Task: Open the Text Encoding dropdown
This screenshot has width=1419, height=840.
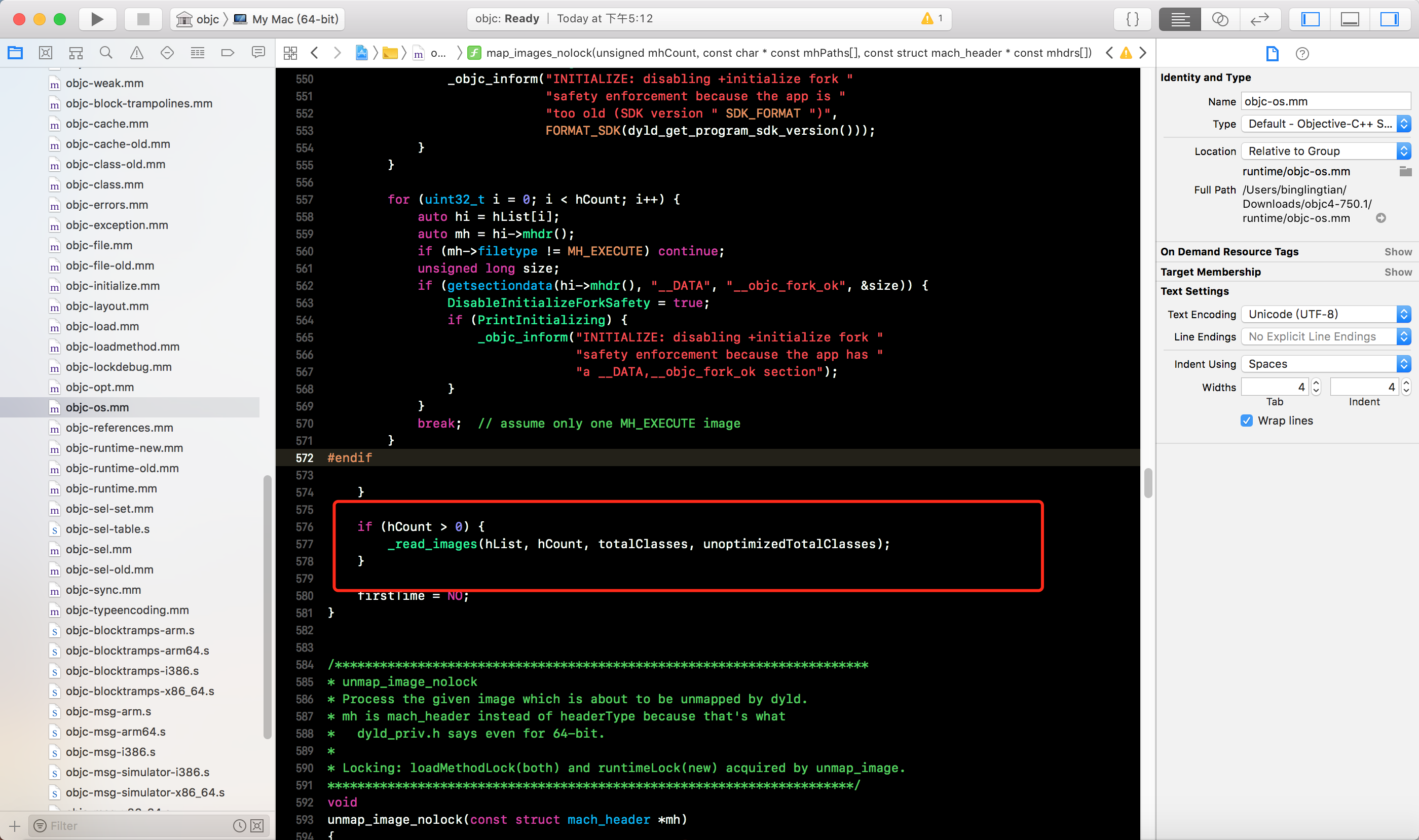Action: coord(1325,314)
